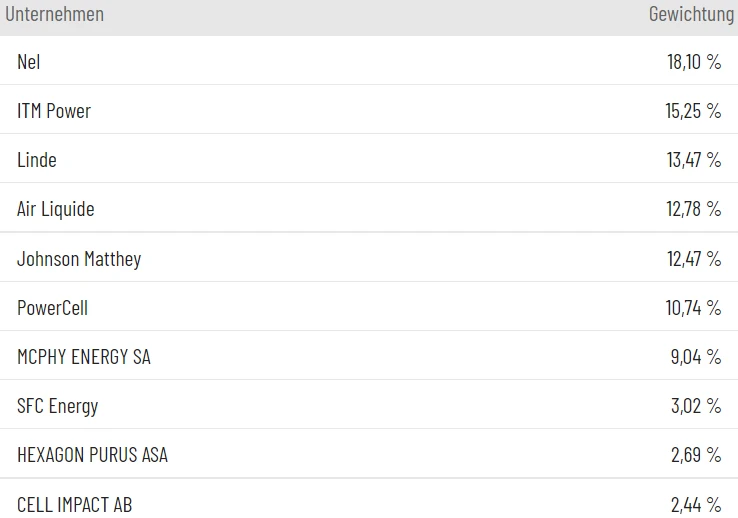Click the Gewichtung column header
Viewport: 738px width, 518px height.
tap(691, 14)
